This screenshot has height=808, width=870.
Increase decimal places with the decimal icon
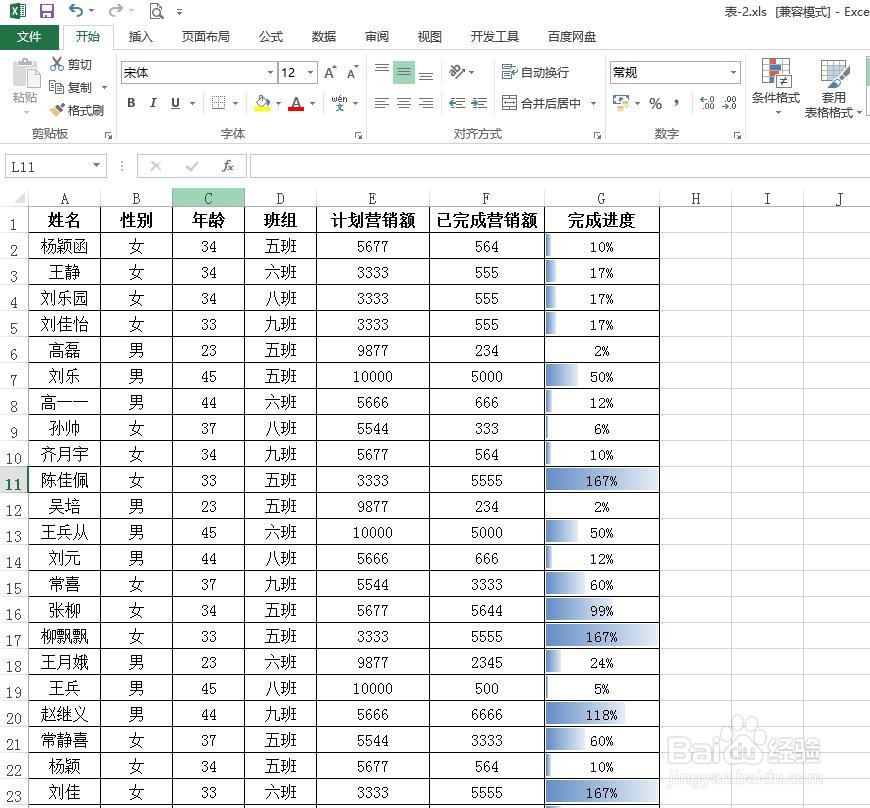pyautogui.click(x=707, y=100)
